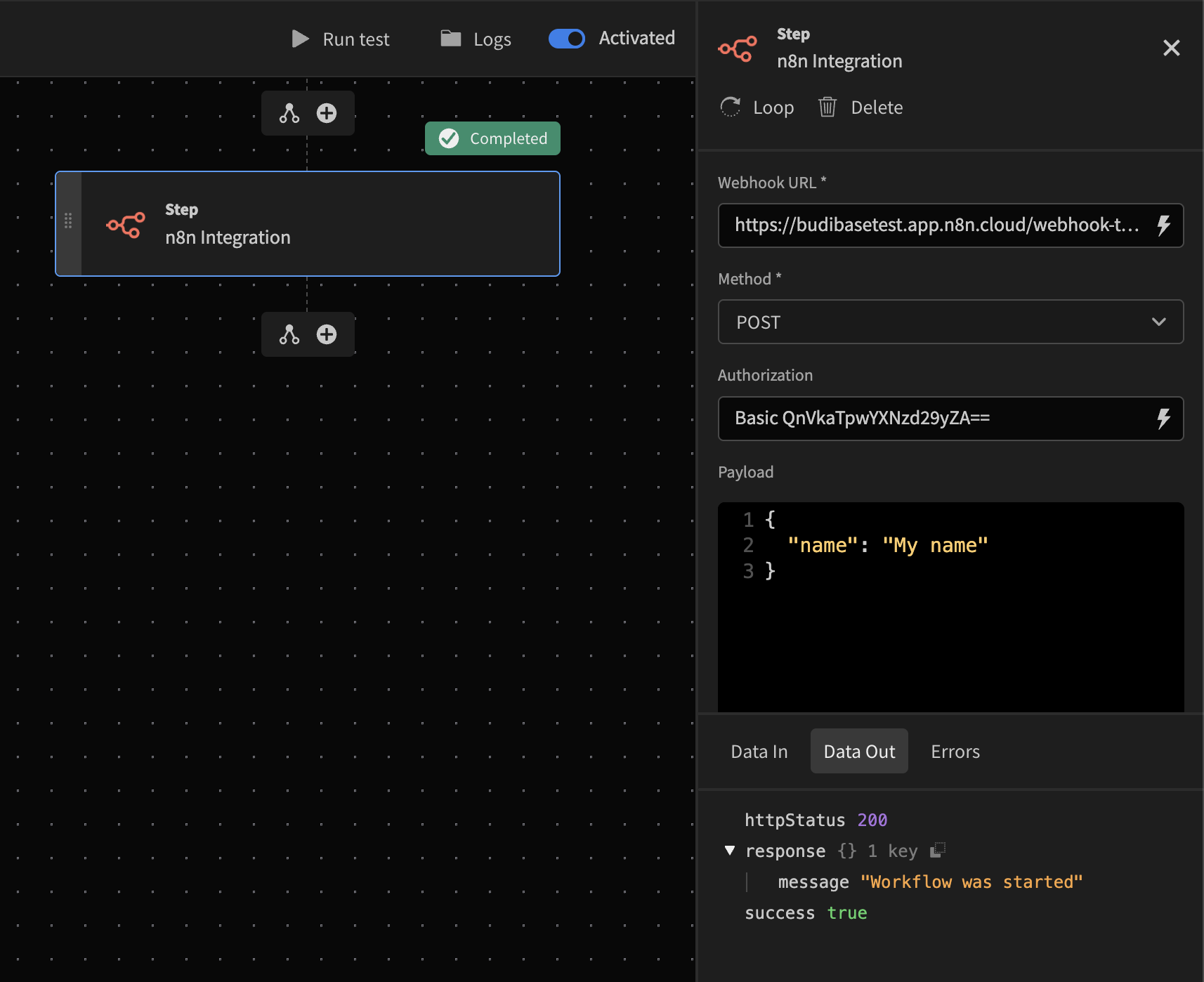Add a branch above the n8n step
The width and height of the screenshot is (1204, 982).
pyautogui.click(x=289, y=113)
